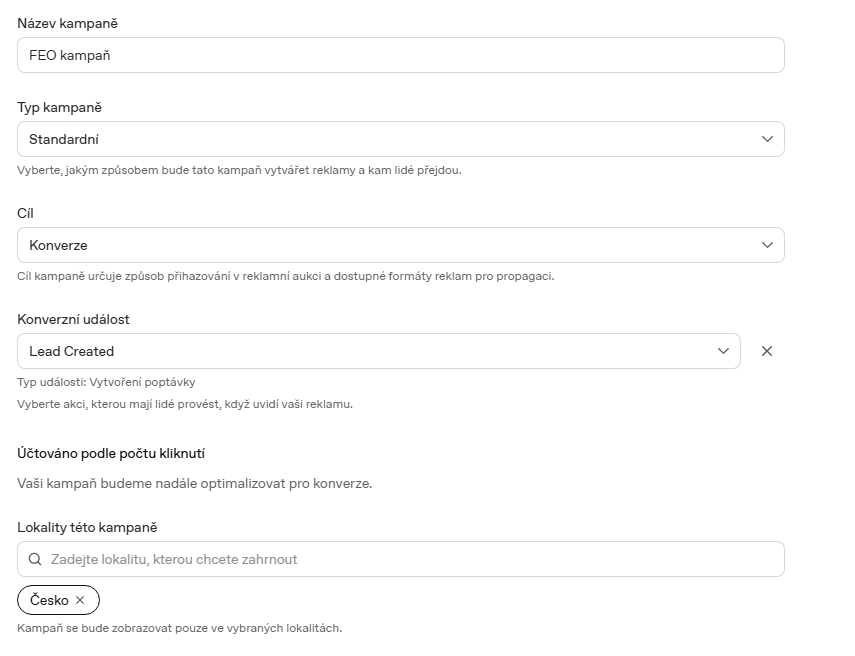The width and height of the screenshot is (855, 656).
Task: Open the Cíl chevron arrow
Action: (x=767, y=245)
